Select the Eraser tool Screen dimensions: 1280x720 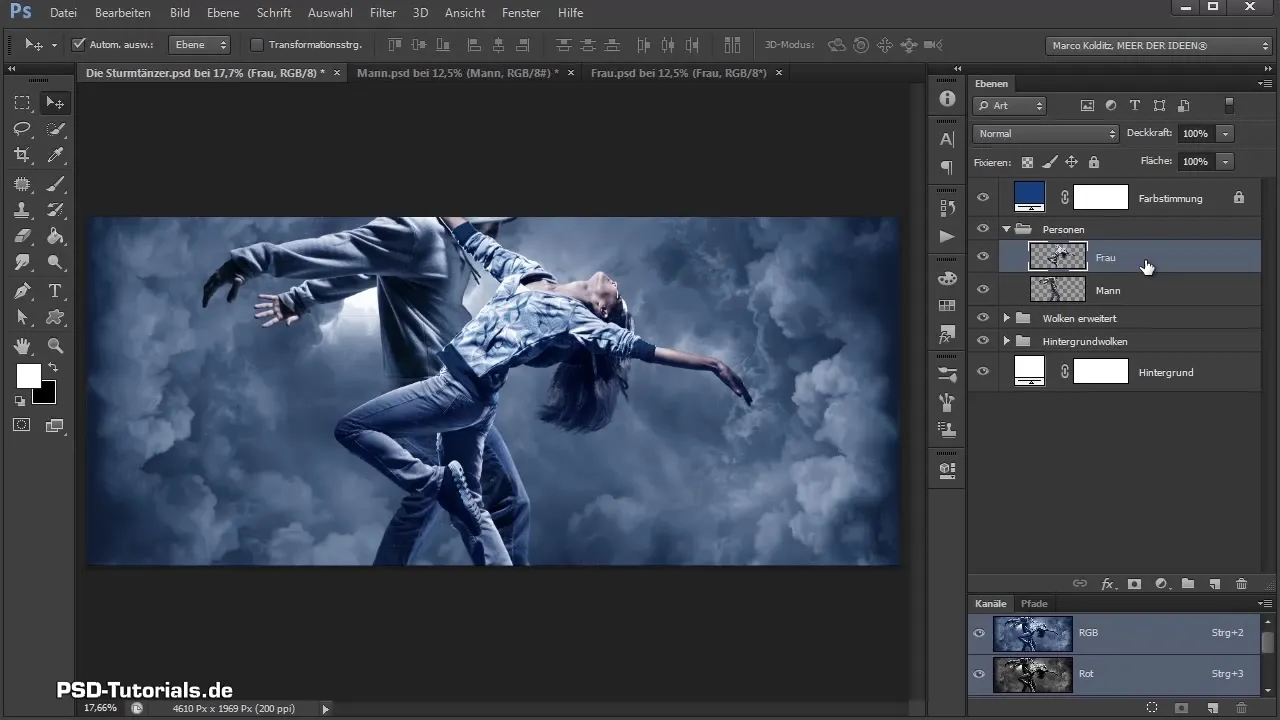(x=22, y=237)
